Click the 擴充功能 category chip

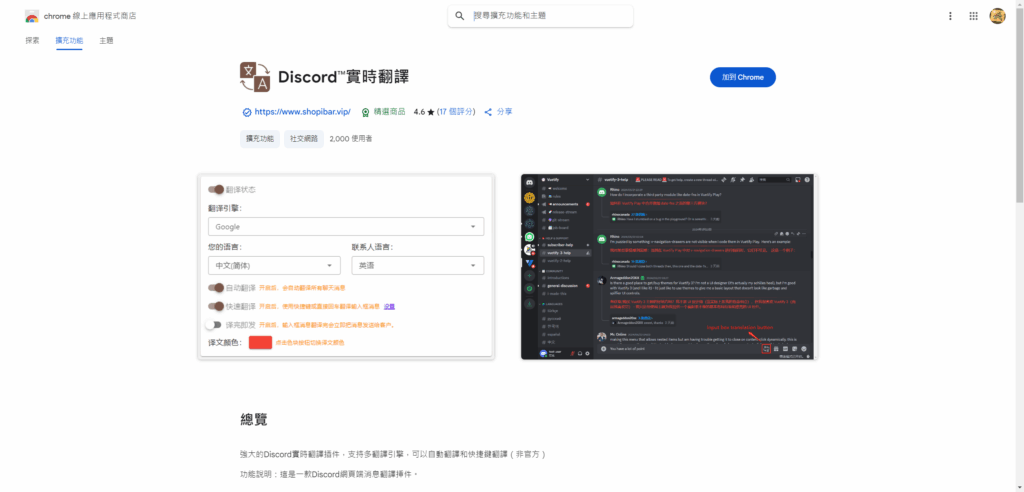click(260, 139)
